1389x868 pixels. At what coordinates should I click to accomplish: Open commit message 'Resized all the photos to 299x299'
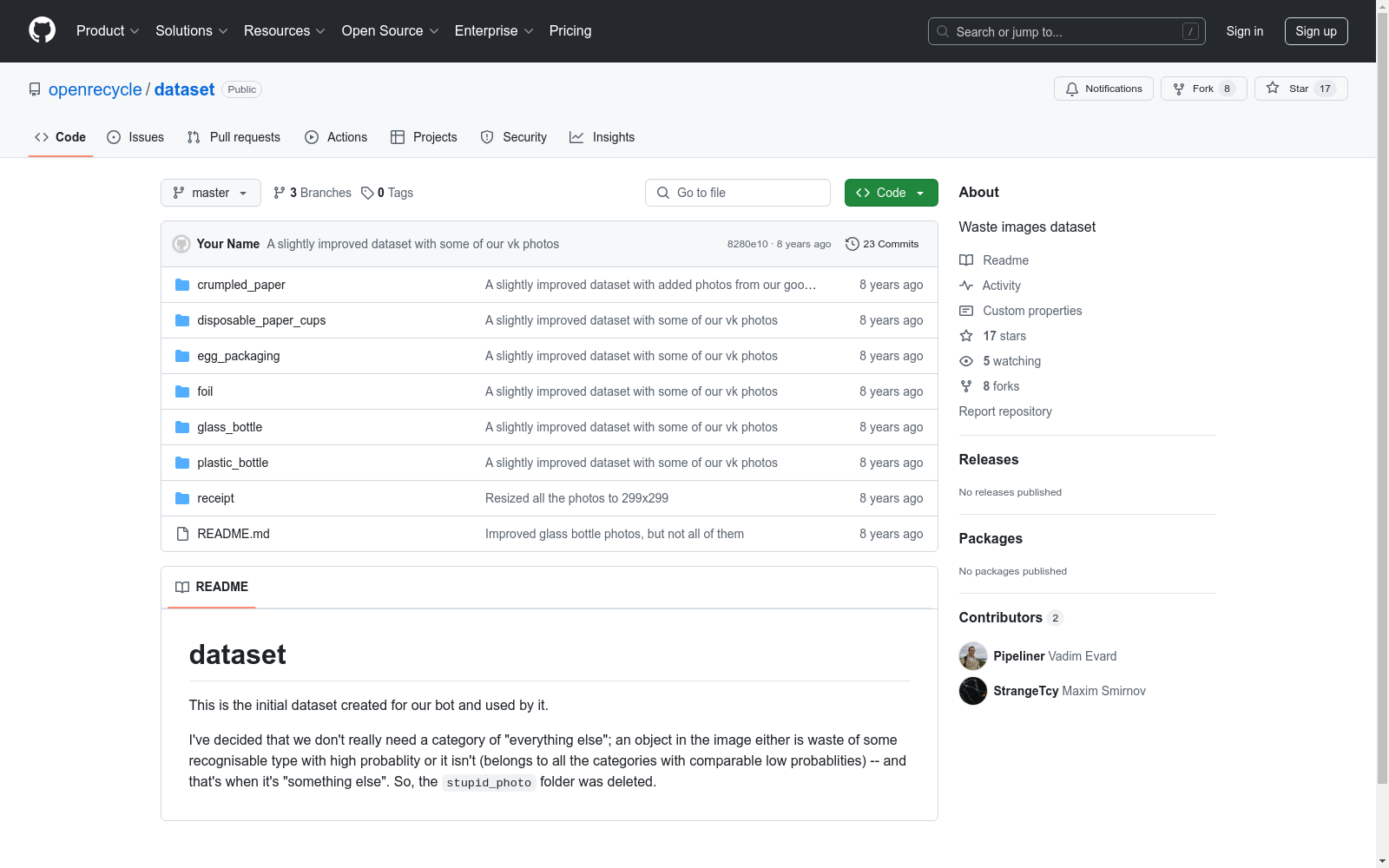coord(576,498)
